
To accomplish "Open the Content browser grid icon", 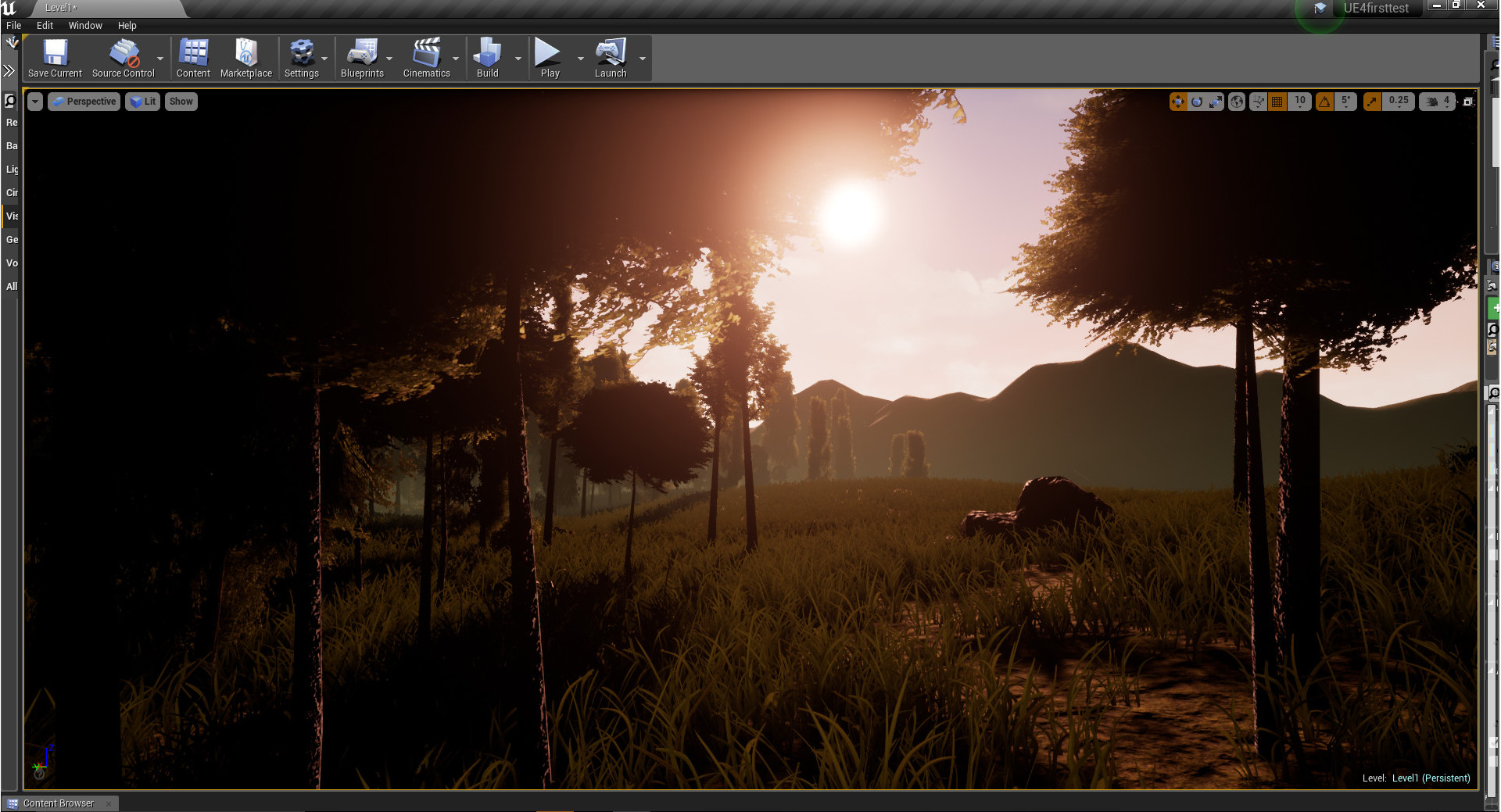I will click(193, 52).
